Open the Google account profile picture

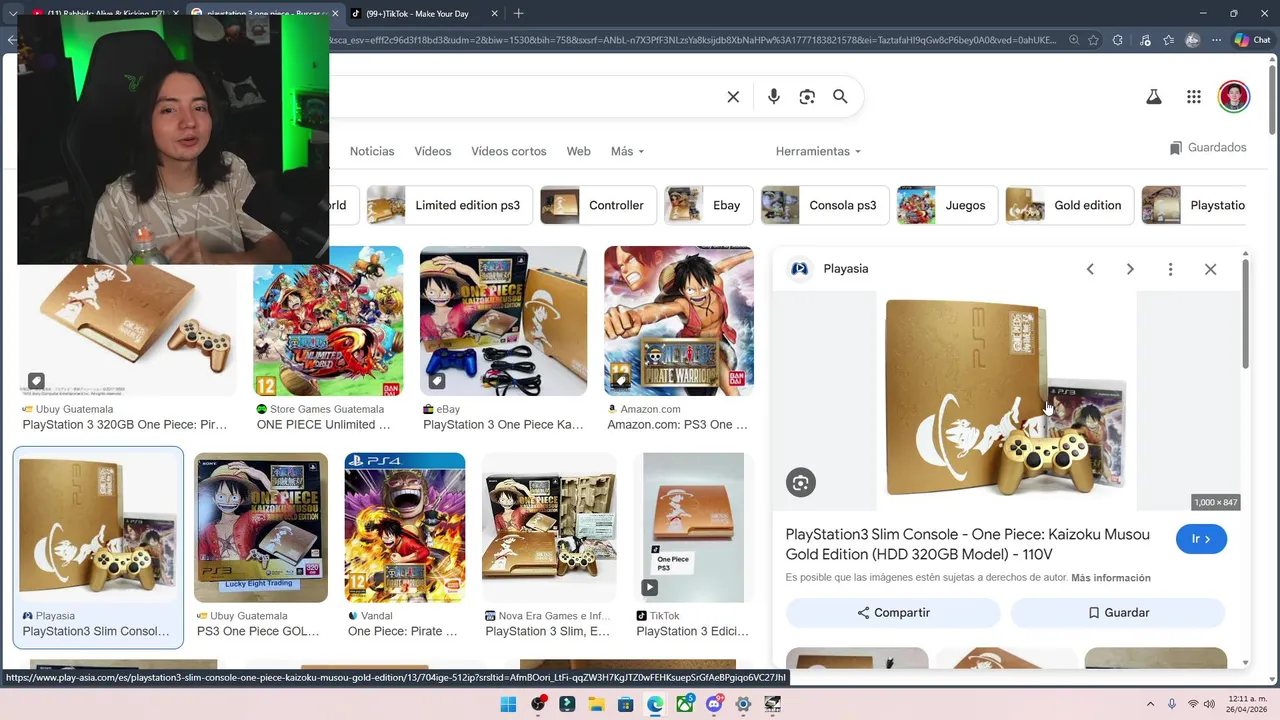(x=1234, y=97)
